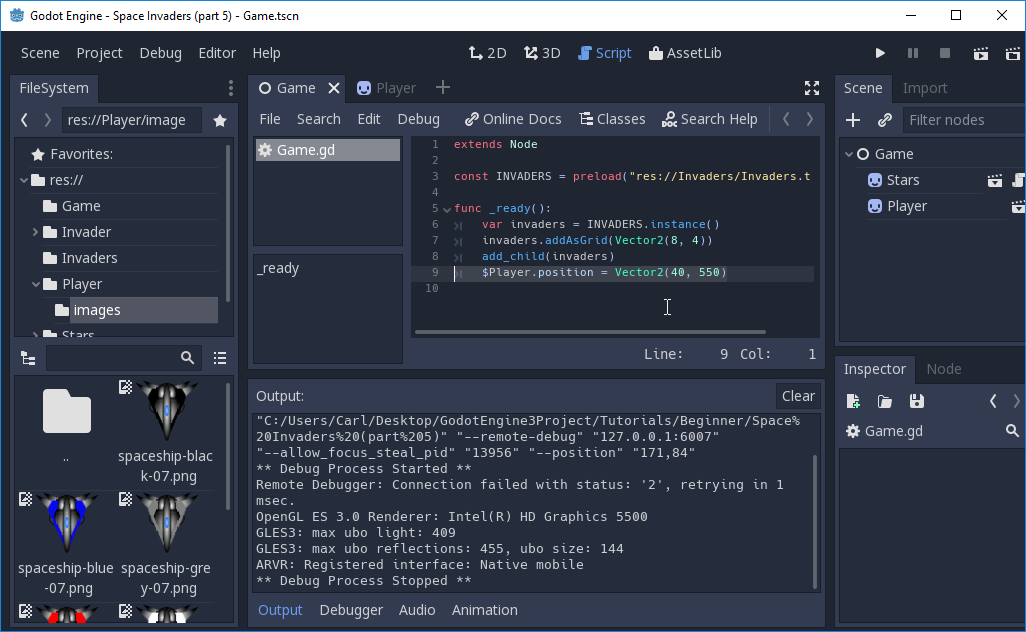
Task: Toggle file list view mode
Action: coord(220,358)
